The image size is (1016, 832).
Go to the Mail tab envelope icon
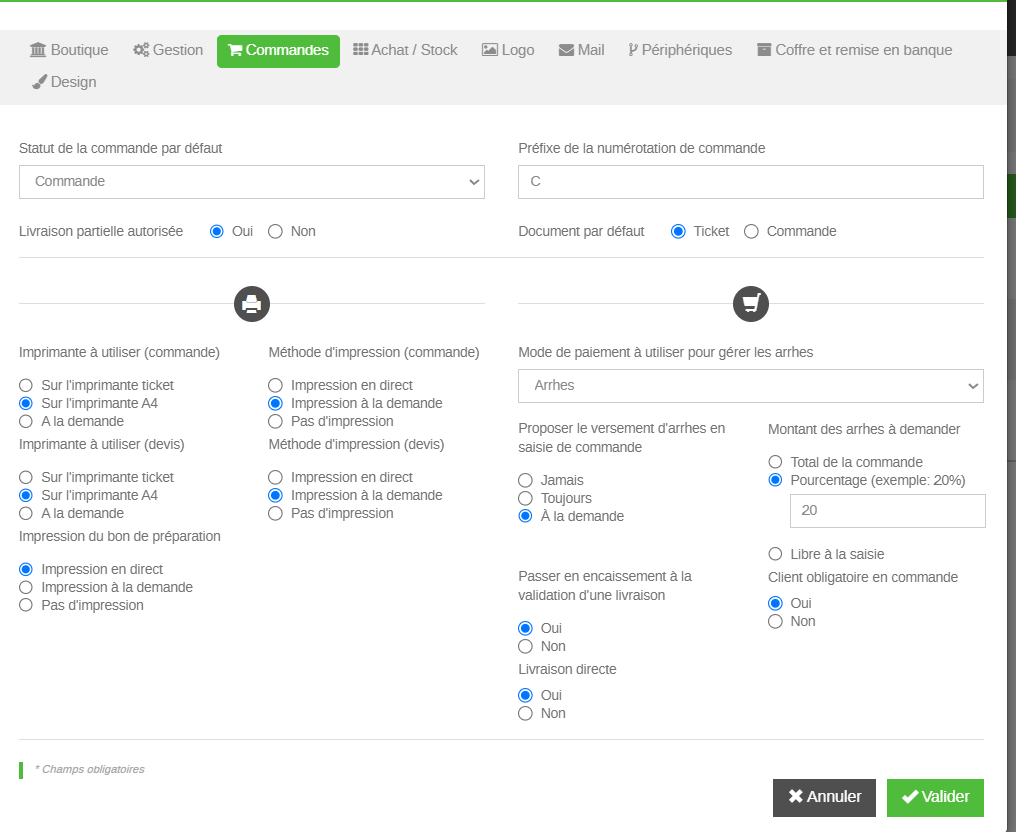pos(581,50)
